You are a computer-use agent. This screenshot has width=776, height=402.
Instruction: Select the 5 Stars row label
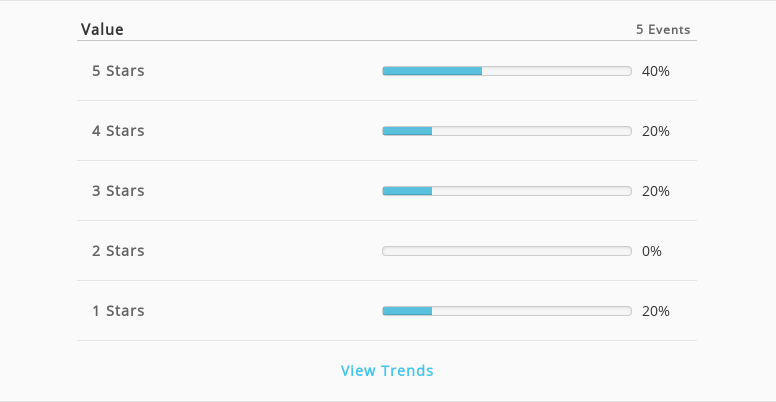point(118,71)
